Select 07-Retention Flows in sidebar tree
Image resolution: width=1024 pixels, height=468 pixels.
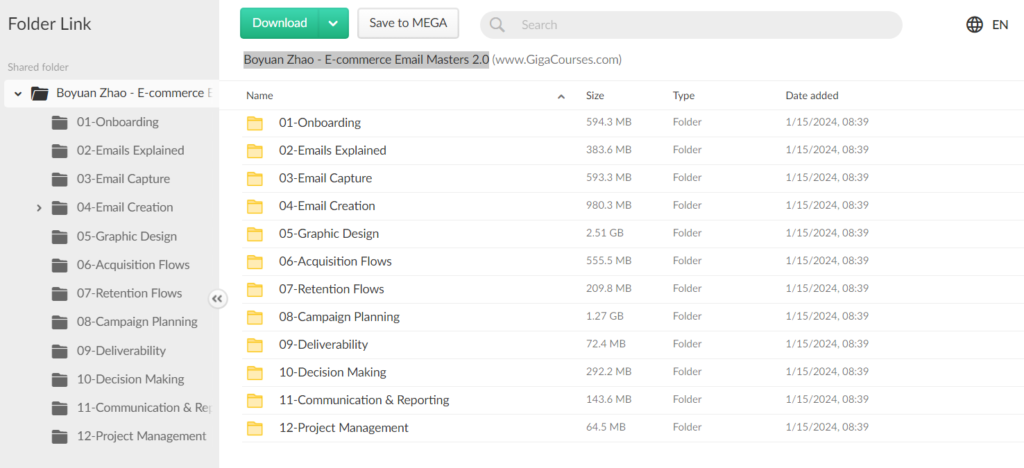[x=129, y=293]
